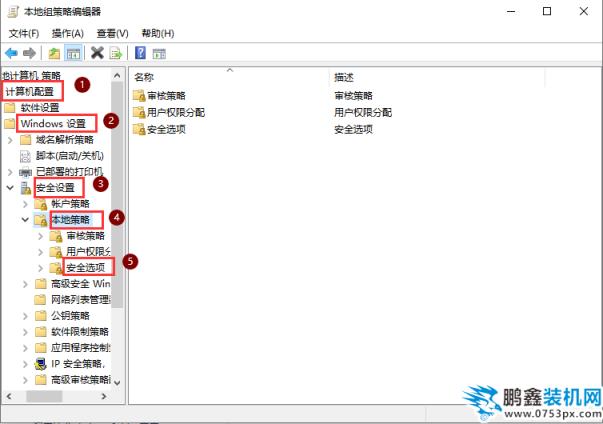Open the 文件(F) menu

click(24, 34)
